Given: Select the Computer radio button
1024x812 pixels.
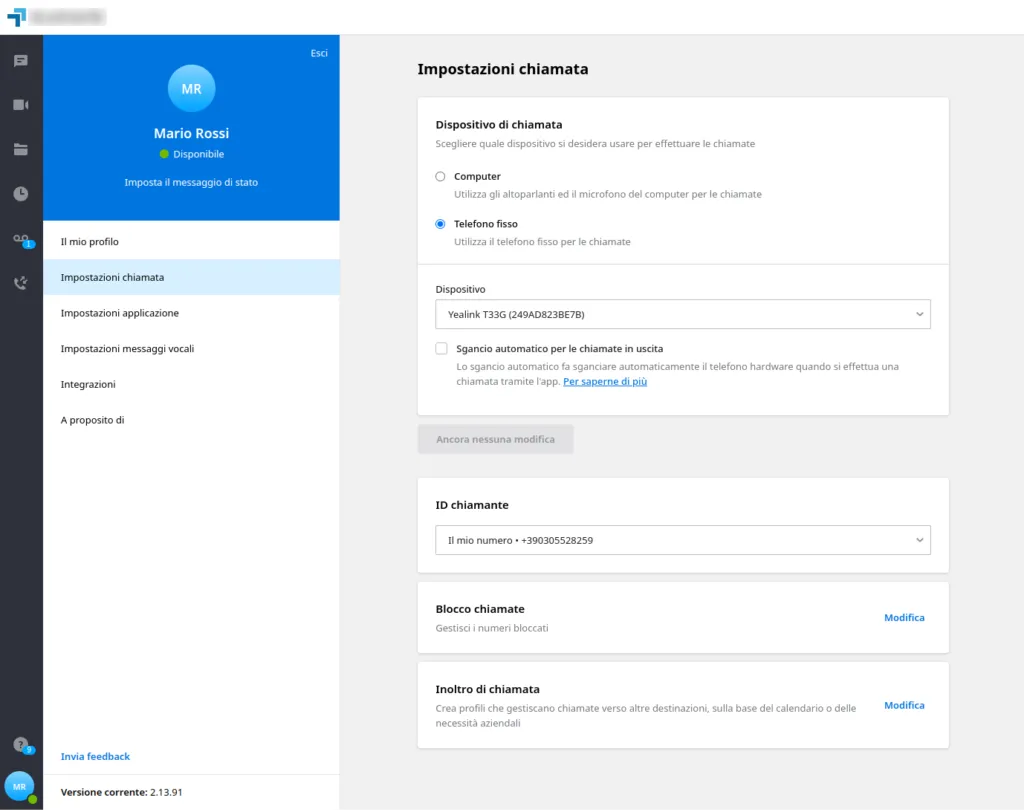Looking at the screenshot, I should coord(440,176).
